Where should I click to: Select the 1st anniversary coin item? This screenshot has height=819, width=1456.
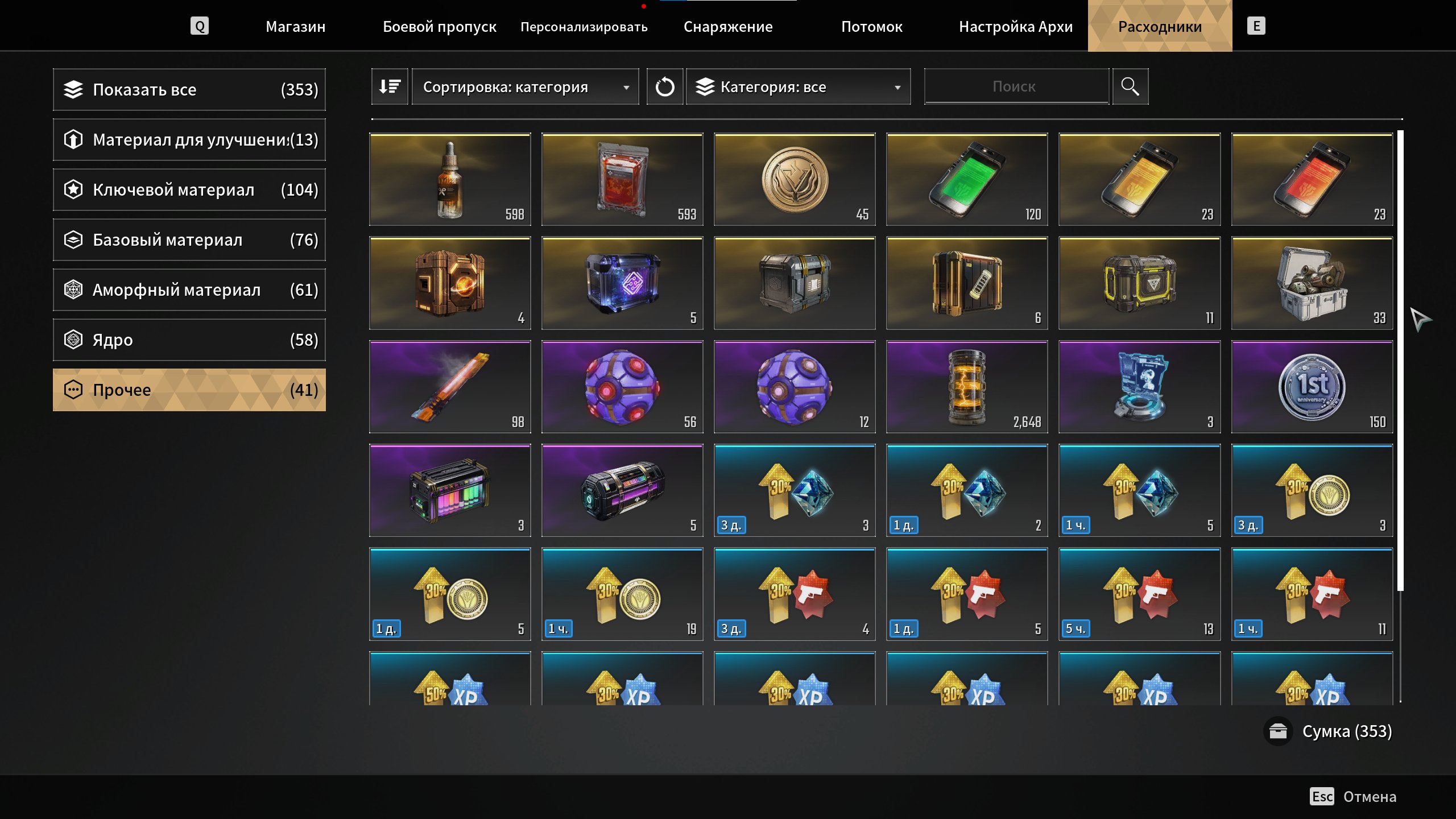(x=1312, y=387)
